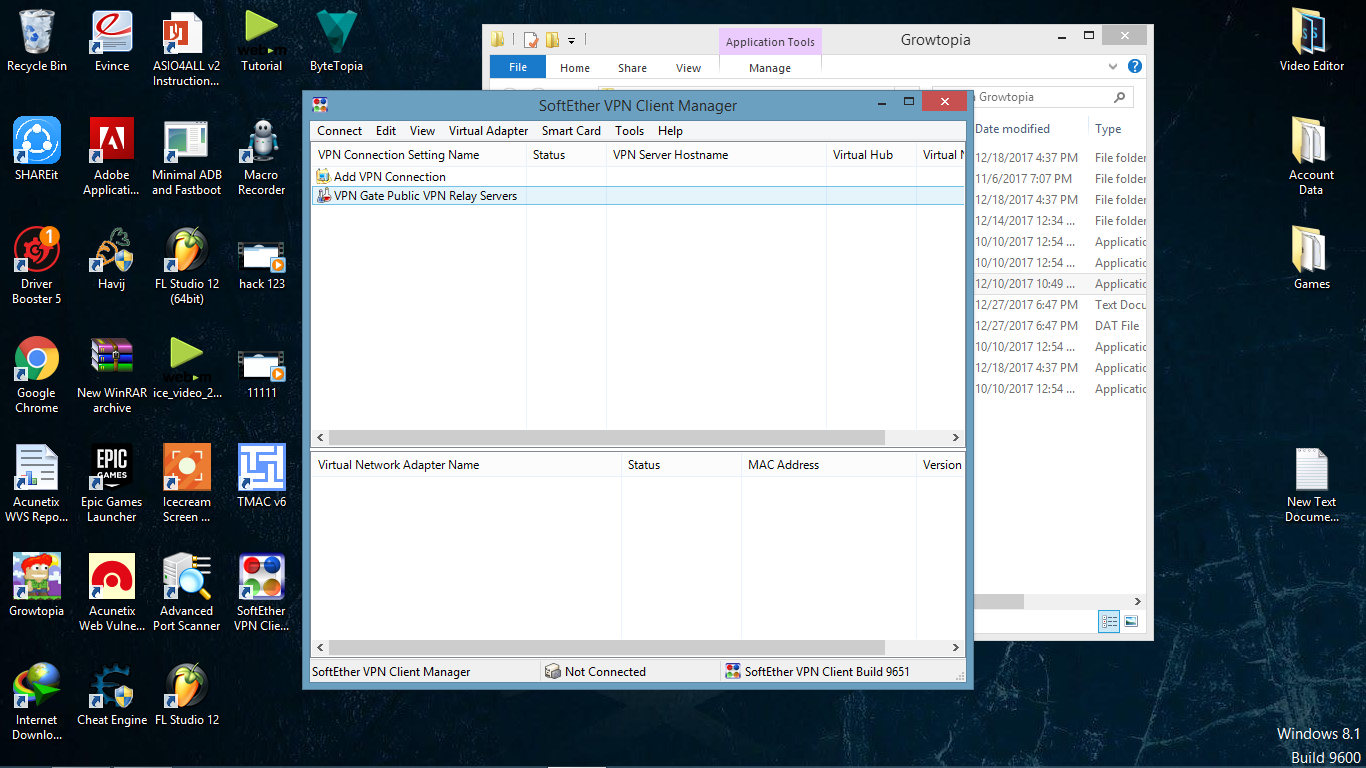1366x768 pixels.
Task: Open the Edit menu in SoftEther
Action: coord(386,131)
